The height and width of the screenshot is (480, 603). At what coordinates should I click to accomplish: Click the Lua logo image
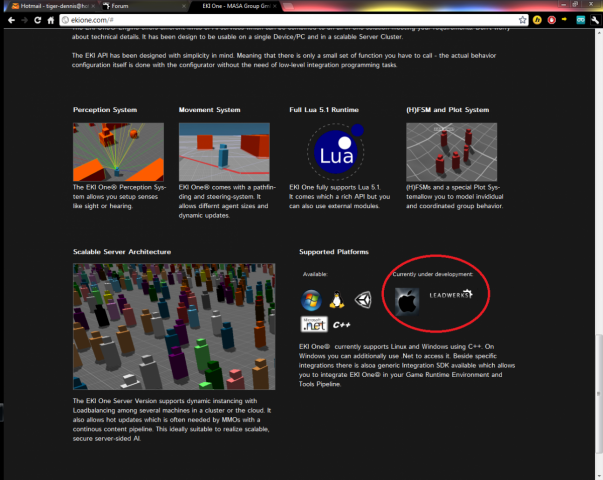(x=334, y=152)
